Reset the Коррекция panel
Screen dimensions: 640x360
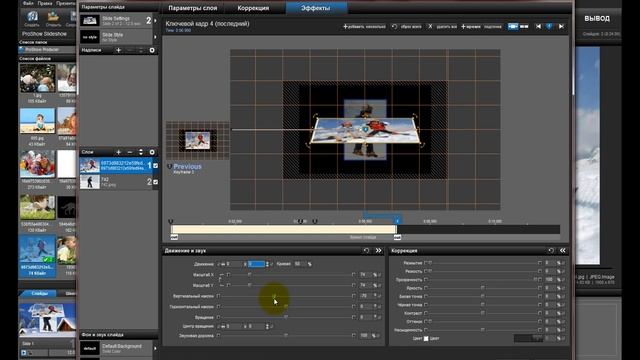[x=551, y=251]
